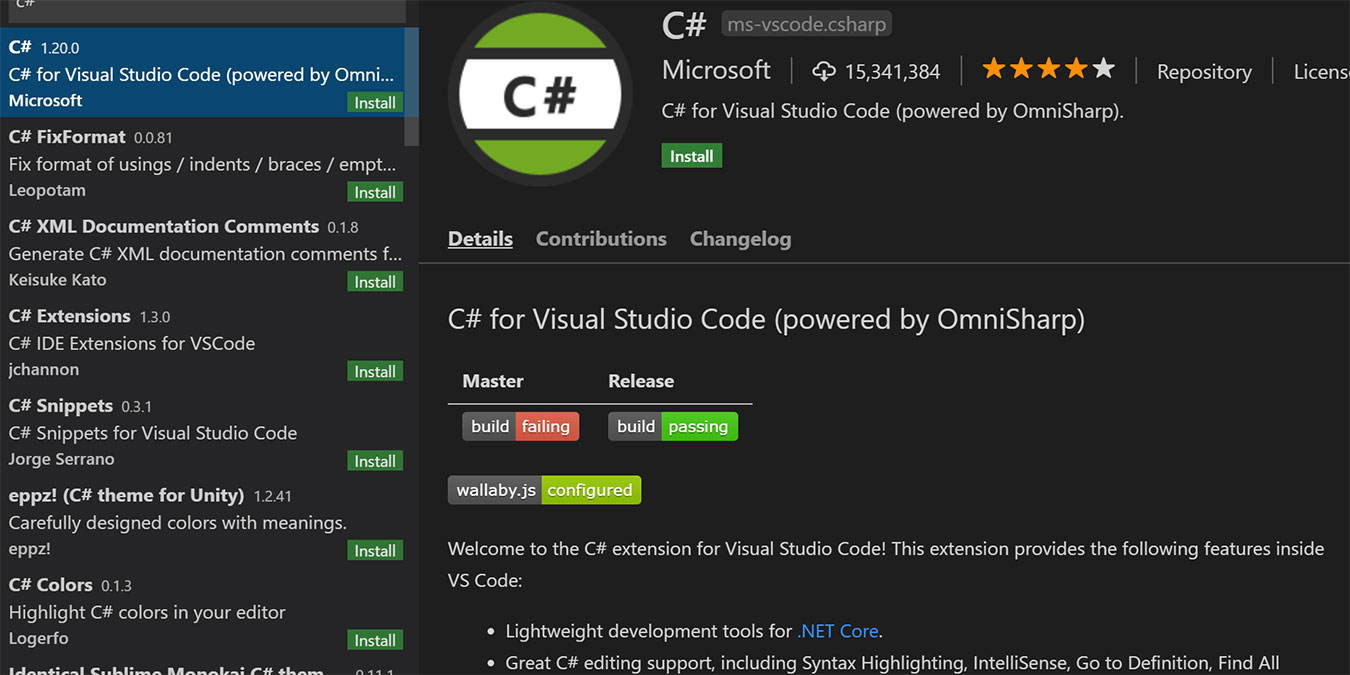The image size is (1350, 675).
Task: Click the Master build failing badge
Action: tap(520, 426)
